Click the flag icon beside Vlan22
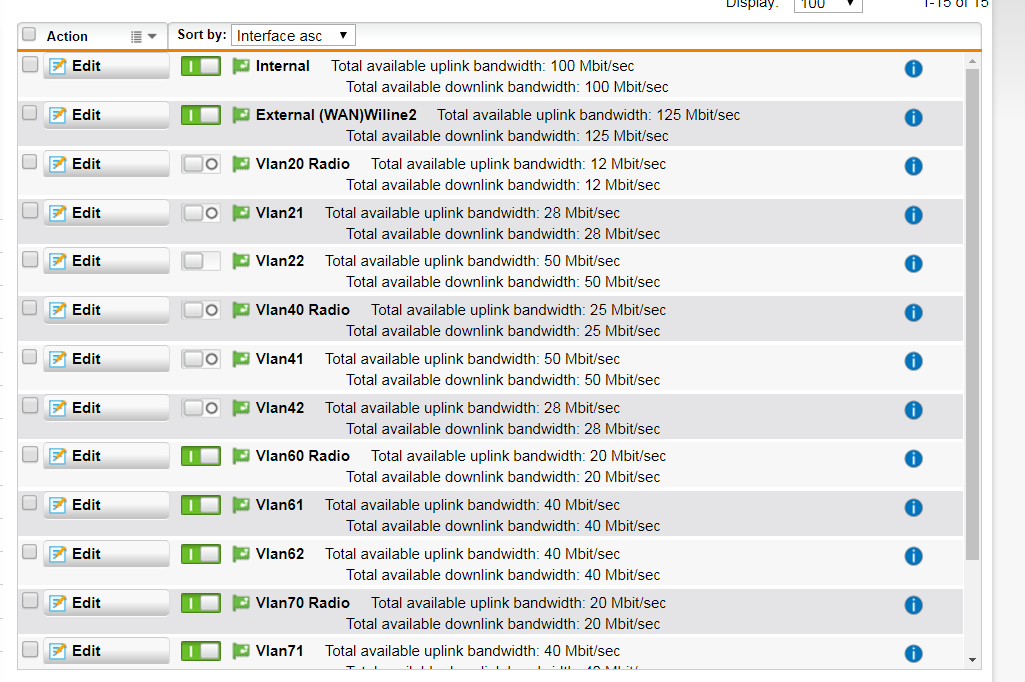Image resolution: width=1025 pixels, height=682 pixels. tap(241, 261)
